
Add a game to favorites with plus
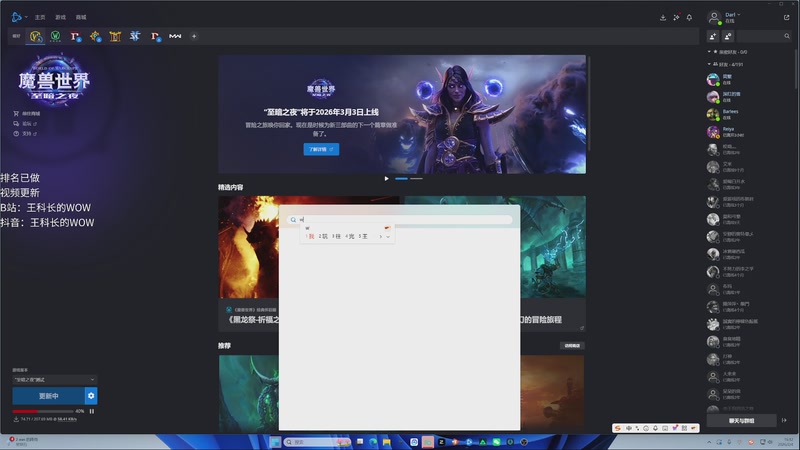[194, 36]
